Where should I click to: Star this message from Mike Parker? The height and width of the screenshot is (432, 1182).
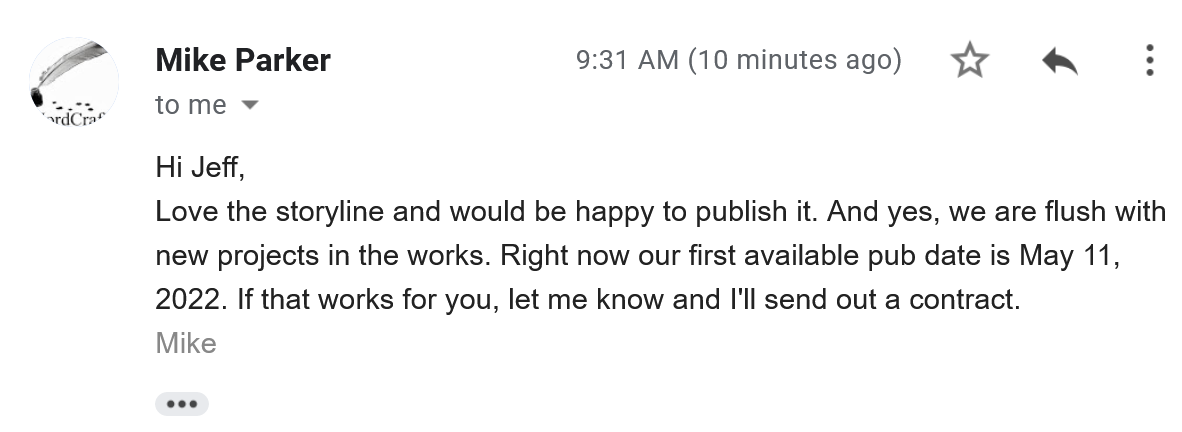(968, 62)
